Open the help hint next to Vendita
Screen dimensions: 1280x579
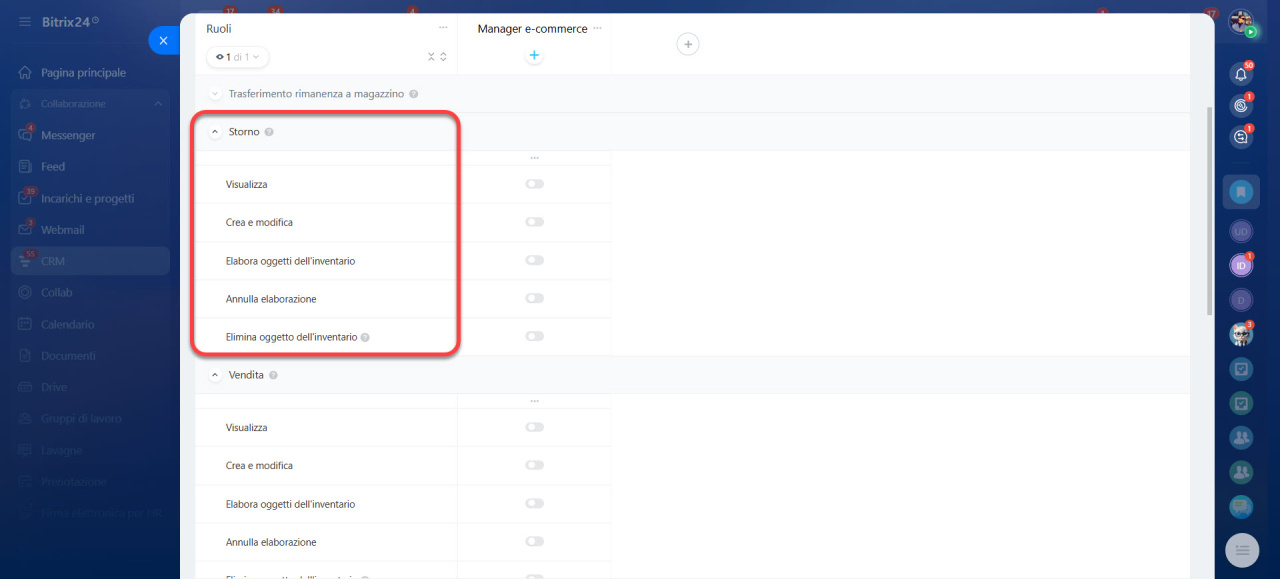click(x=273, y=375)
